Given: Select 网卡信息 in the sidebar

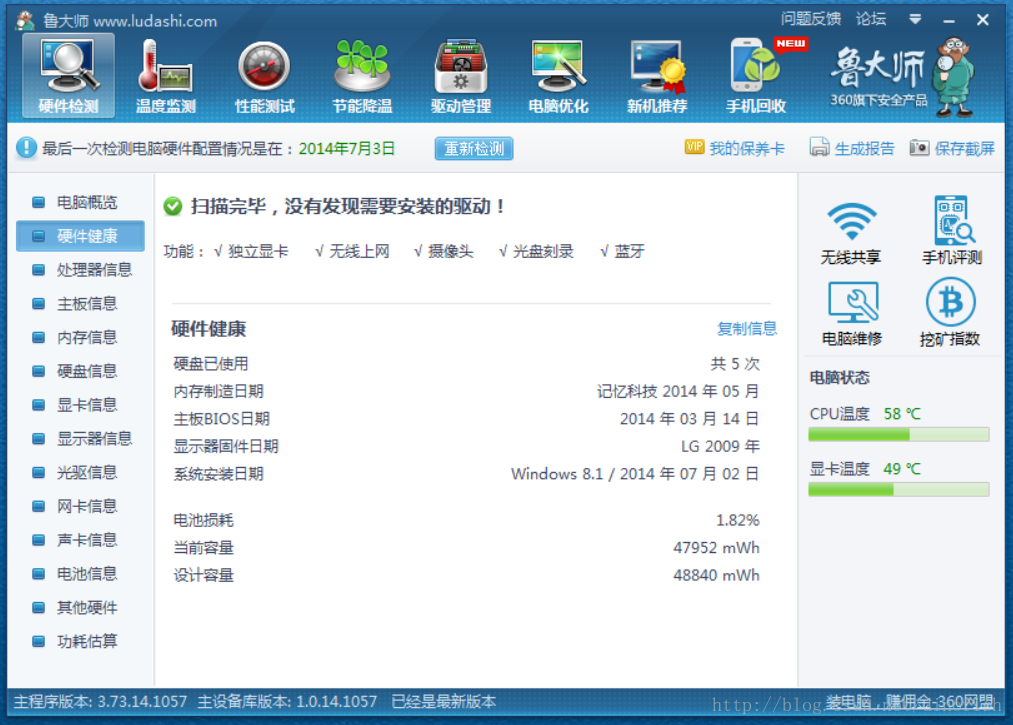Looking at the screenshot, I should point(80,506).
